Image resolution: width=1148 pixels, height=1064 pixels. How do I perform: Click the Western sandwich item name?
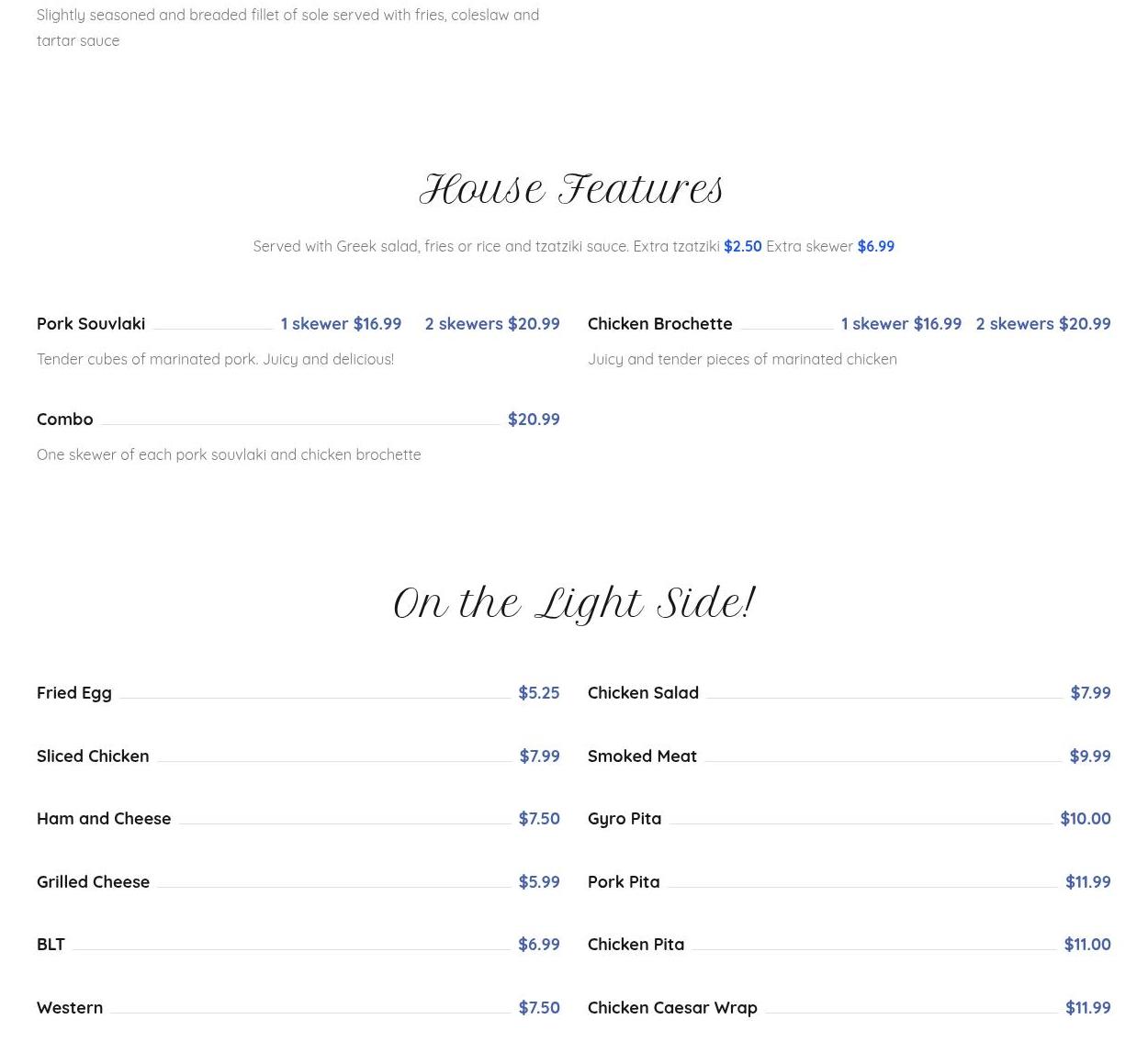coord(70,1008)
